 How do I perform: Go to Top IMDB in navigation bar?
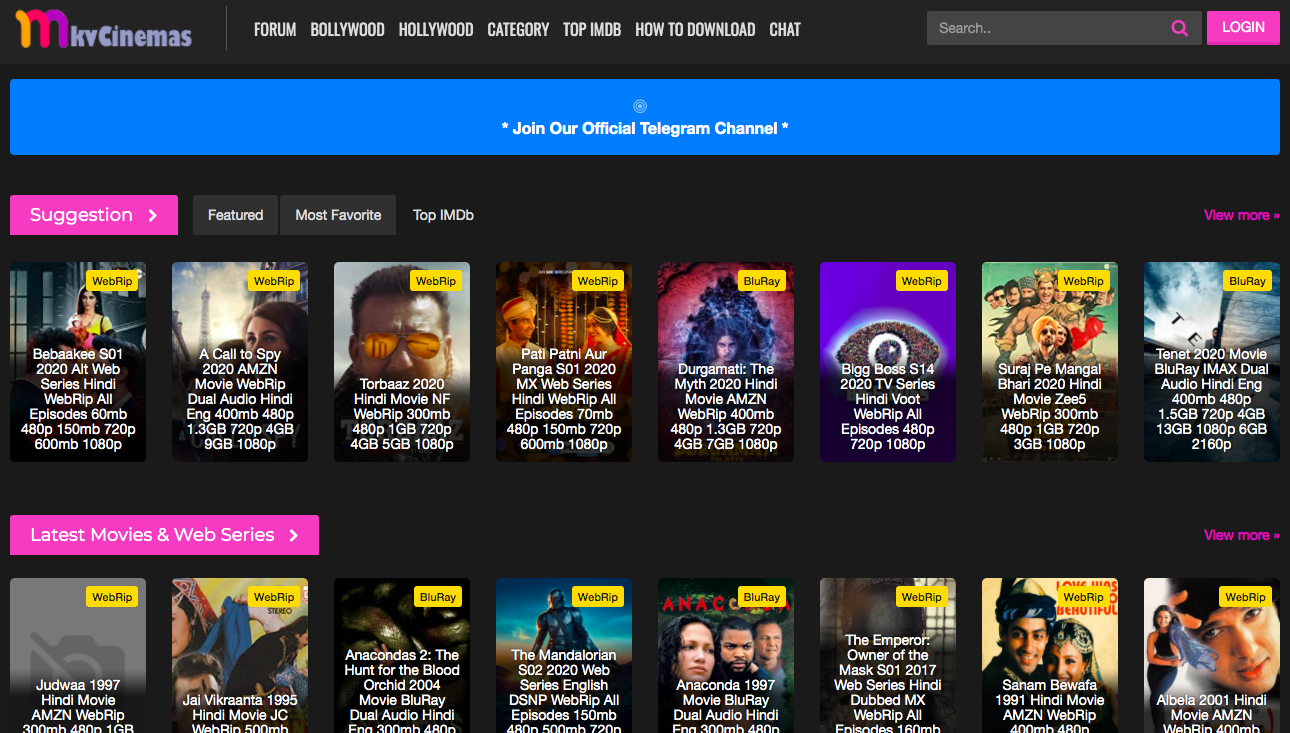pos(592,29)
